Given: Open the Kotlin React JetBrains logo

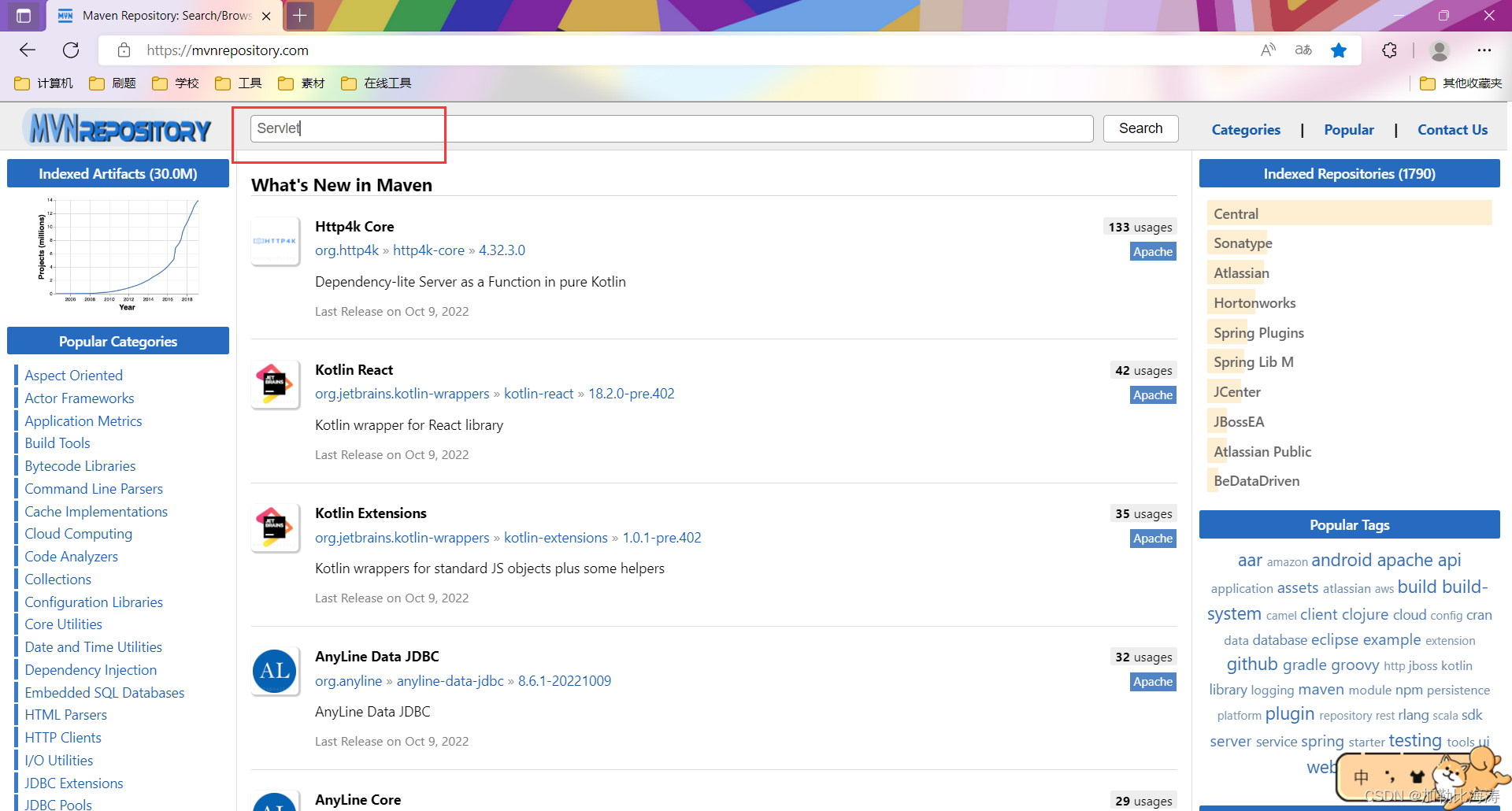Looking at the screenshot, I should point(275,384).
